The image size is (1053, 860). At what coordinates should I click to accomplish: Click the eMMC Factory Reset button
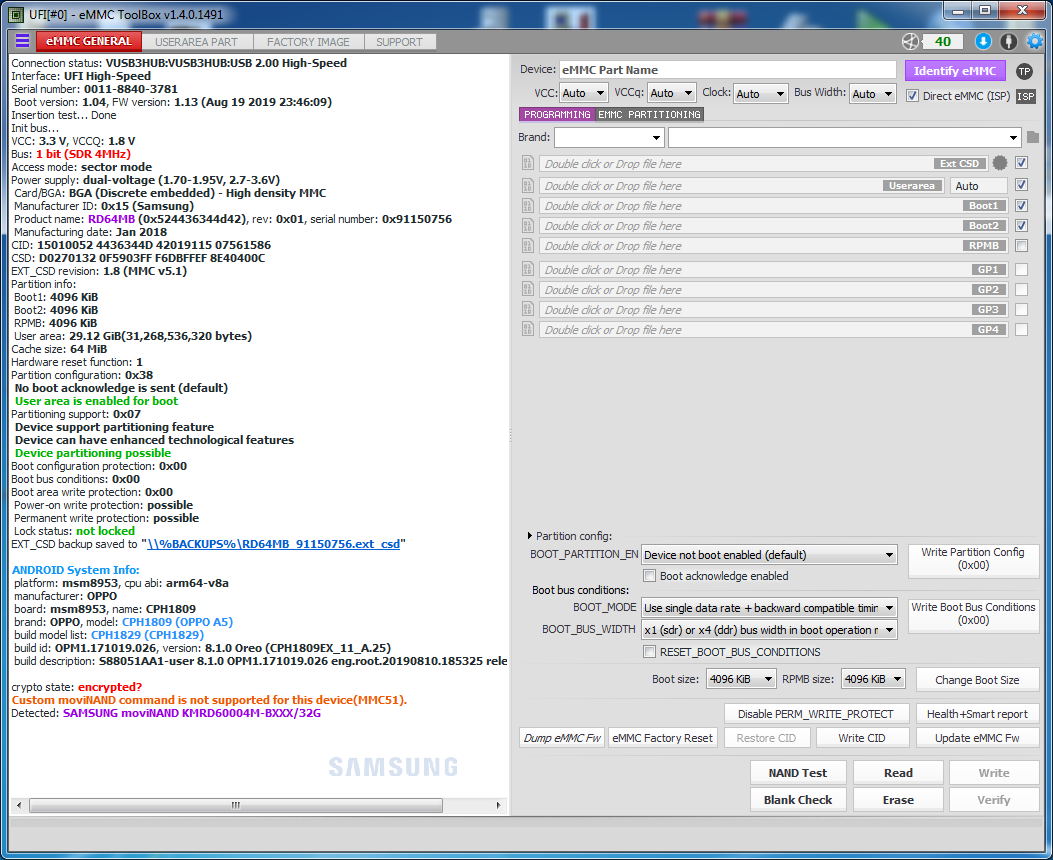(x=662, y=738)
